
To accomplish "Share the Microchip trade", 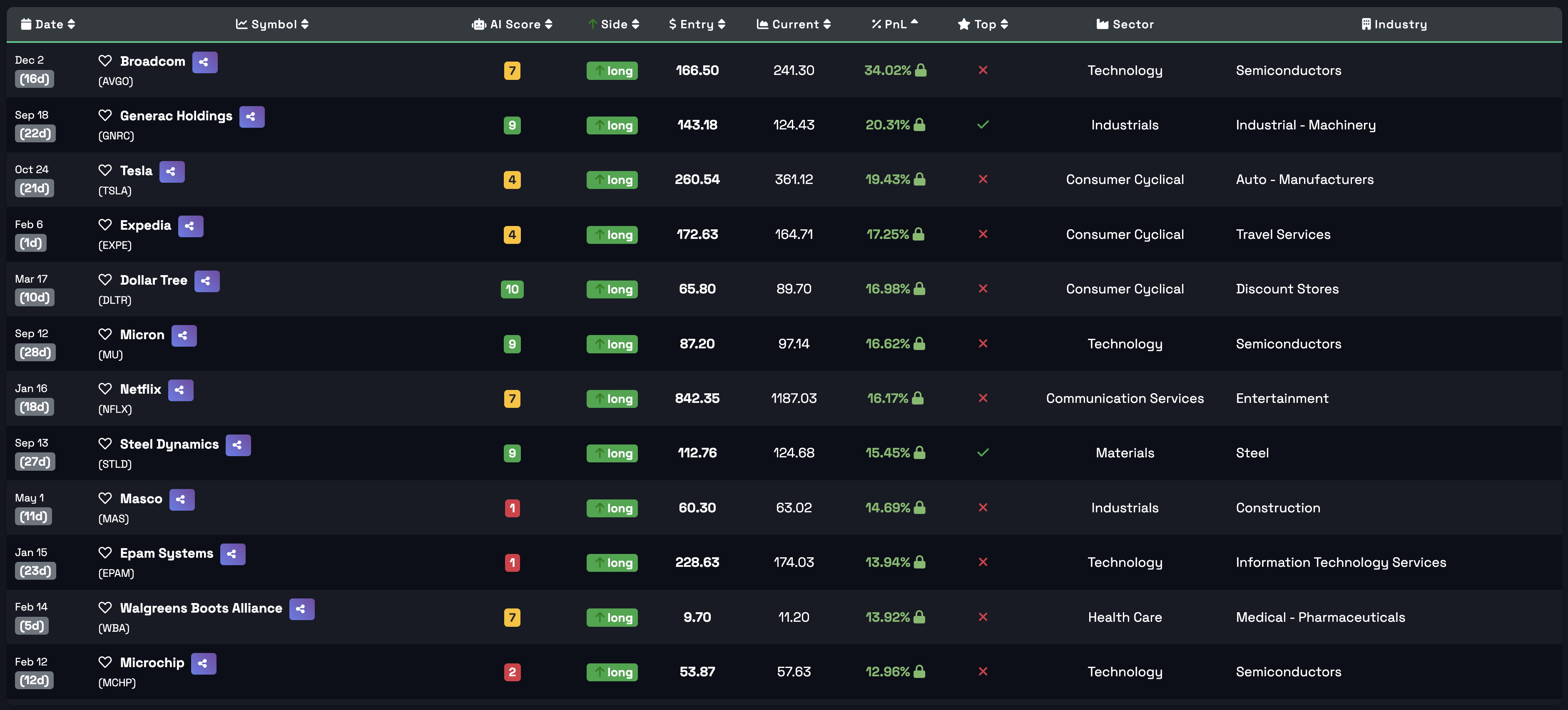I will coord(203,664).
